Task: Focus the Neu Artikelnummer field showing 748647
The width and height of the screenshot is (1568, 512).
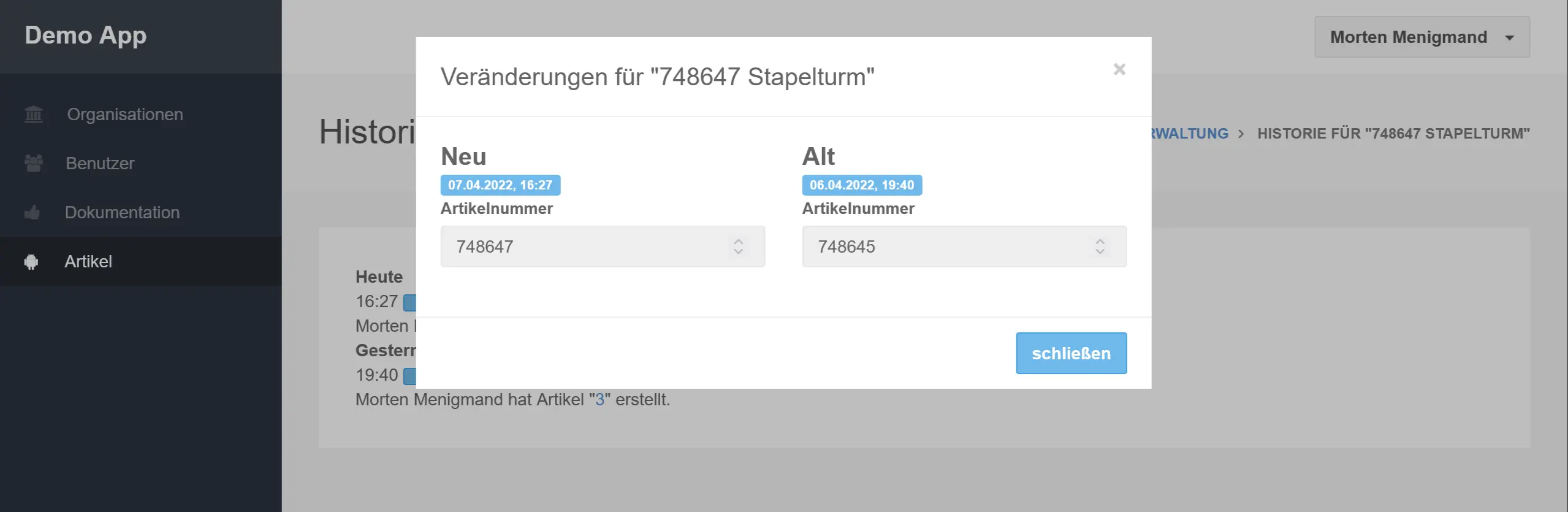Action: click(x=582, y=246)
